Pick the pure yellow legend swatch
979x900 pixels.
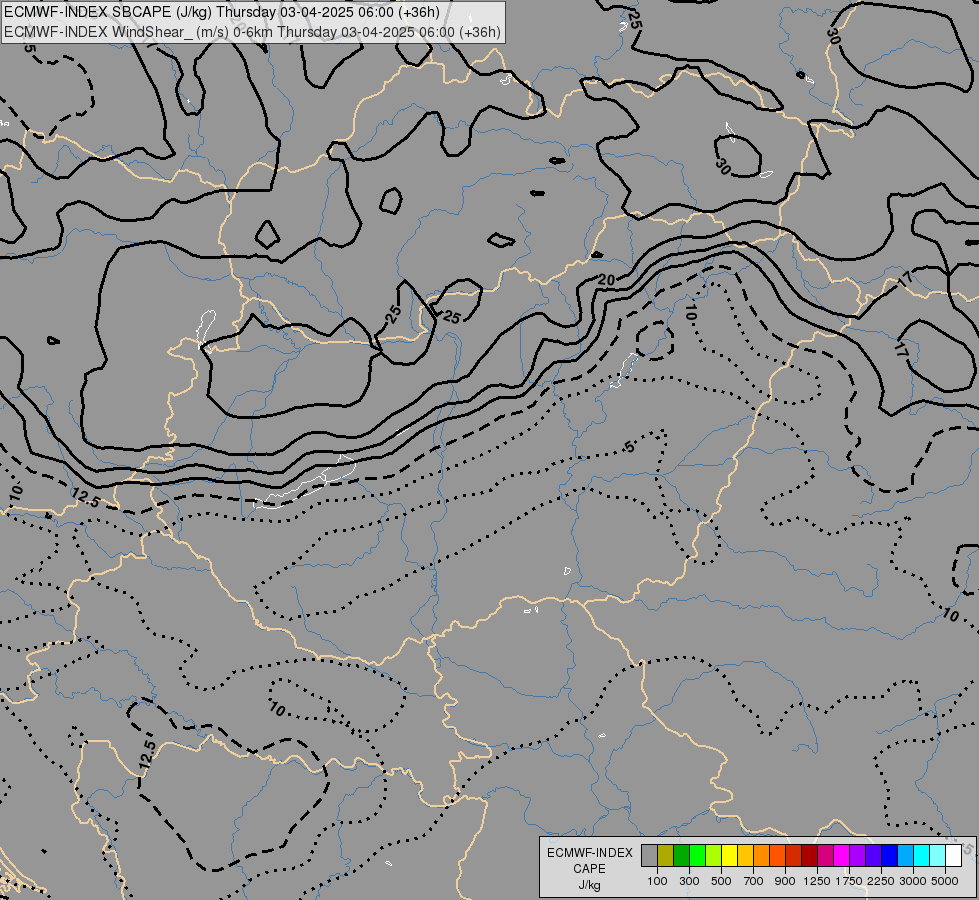click(x=730, y=856)
